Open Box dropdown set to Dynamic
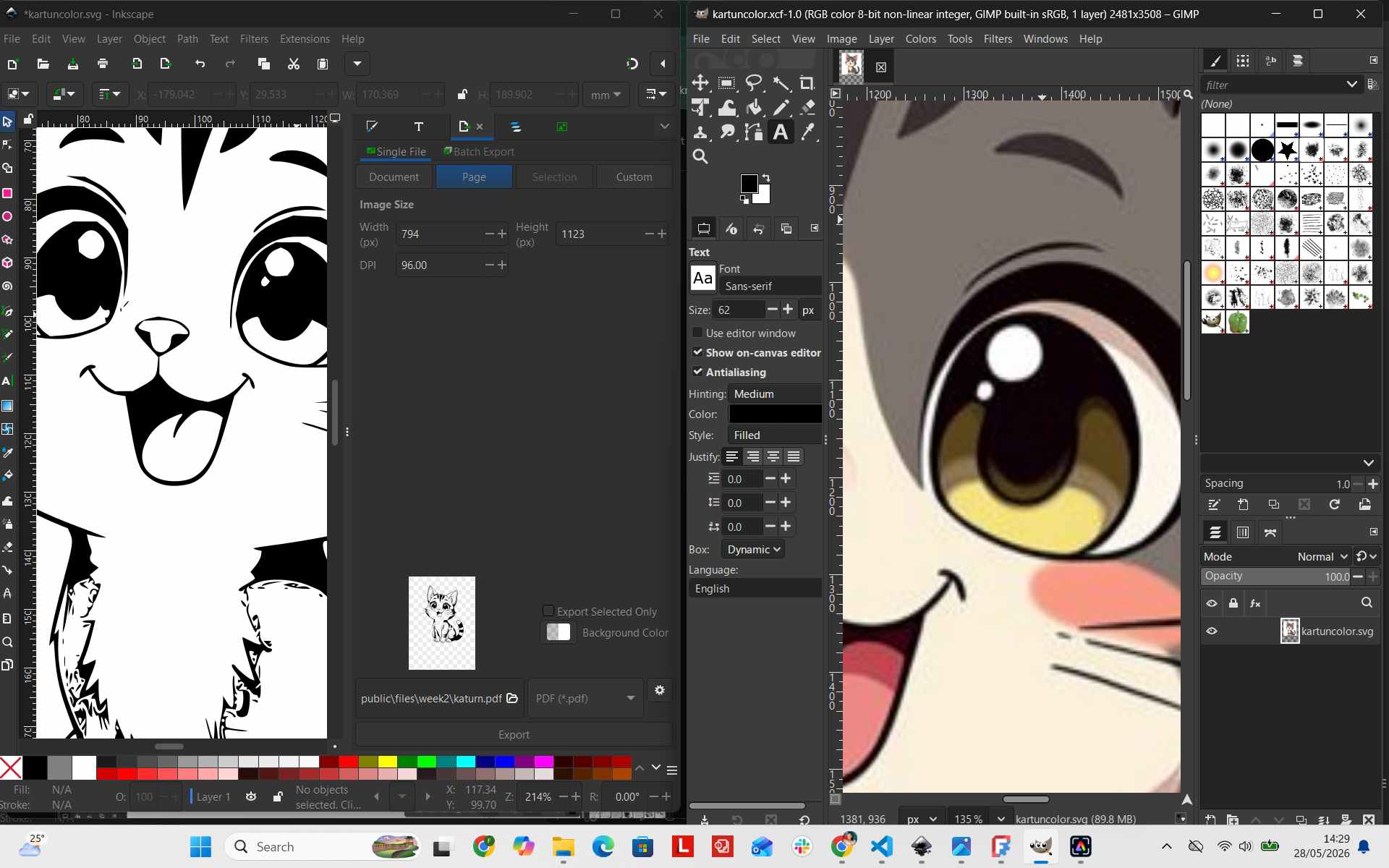 click(x=753, y=550)
